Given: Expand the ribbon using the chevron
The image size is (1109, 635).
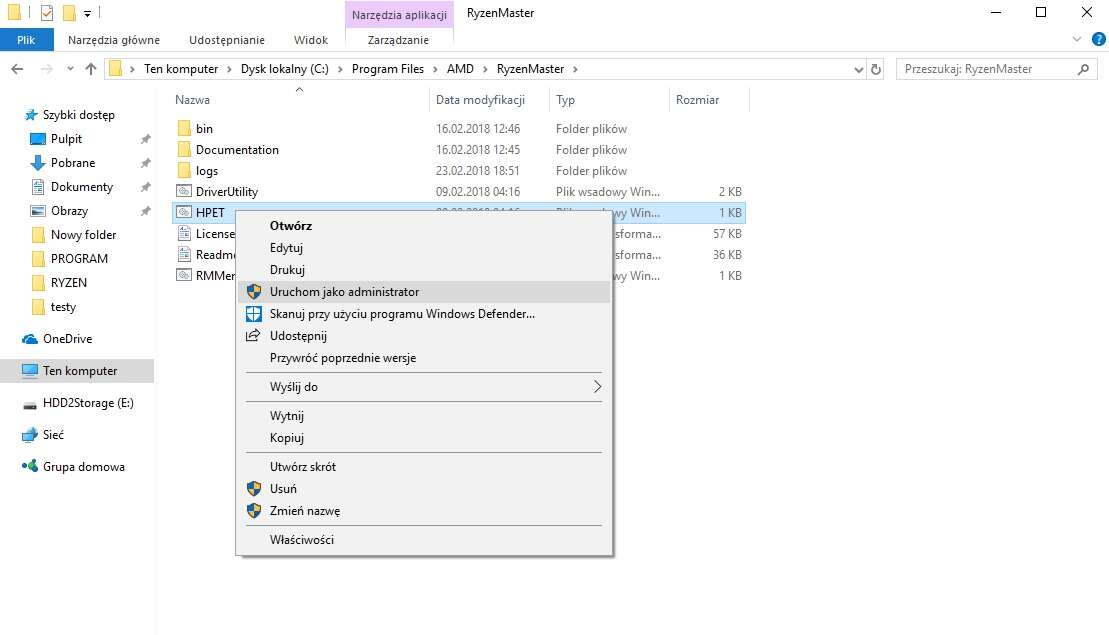Looking at the screenshot, I should coord(1076,40).
